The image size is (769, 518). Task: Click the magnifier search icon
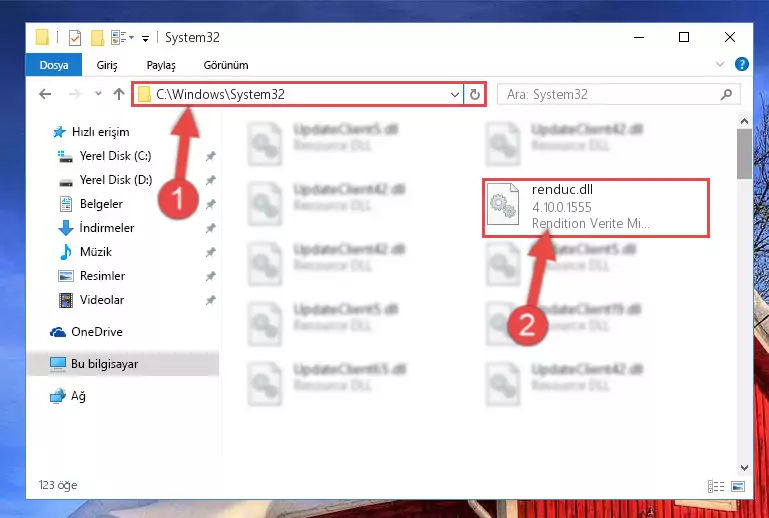726,94
